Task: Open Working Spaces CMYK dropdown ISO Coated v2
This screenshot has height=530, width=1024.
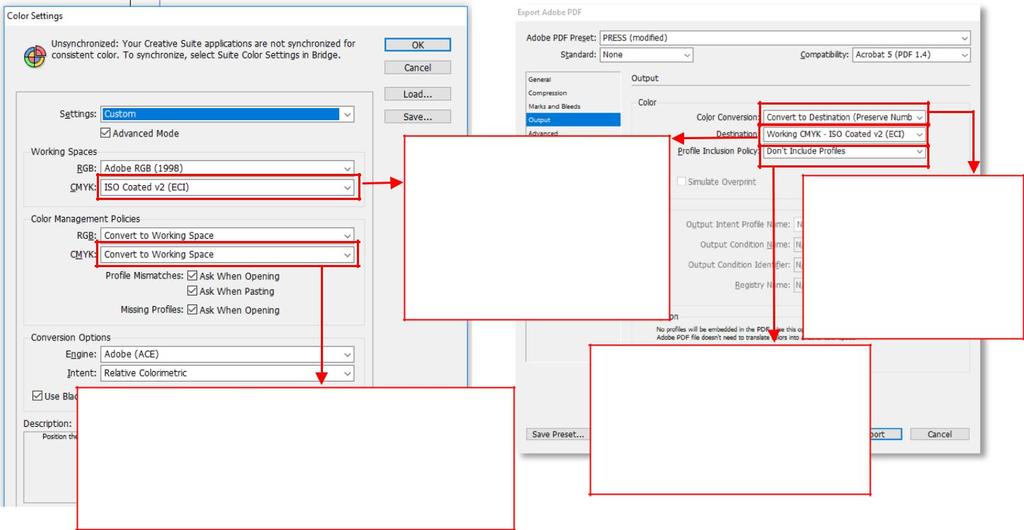Action: (227, 187)
